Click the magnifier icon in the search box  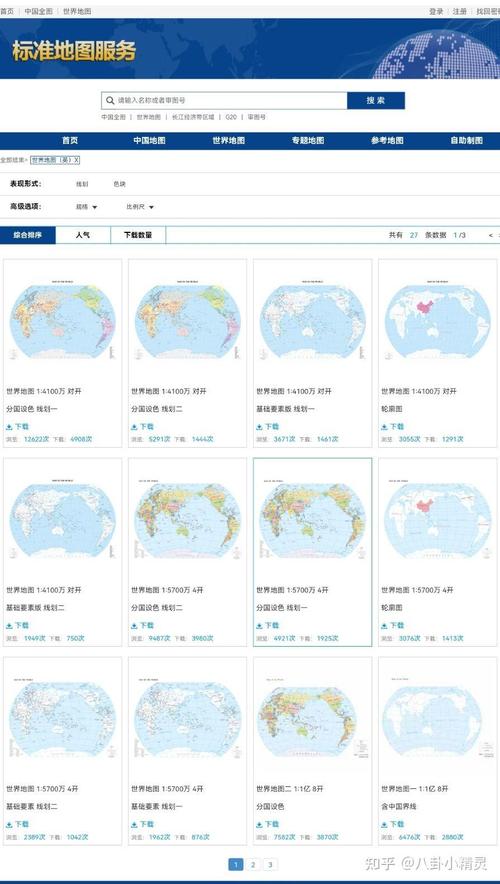(x=109, y=100)
